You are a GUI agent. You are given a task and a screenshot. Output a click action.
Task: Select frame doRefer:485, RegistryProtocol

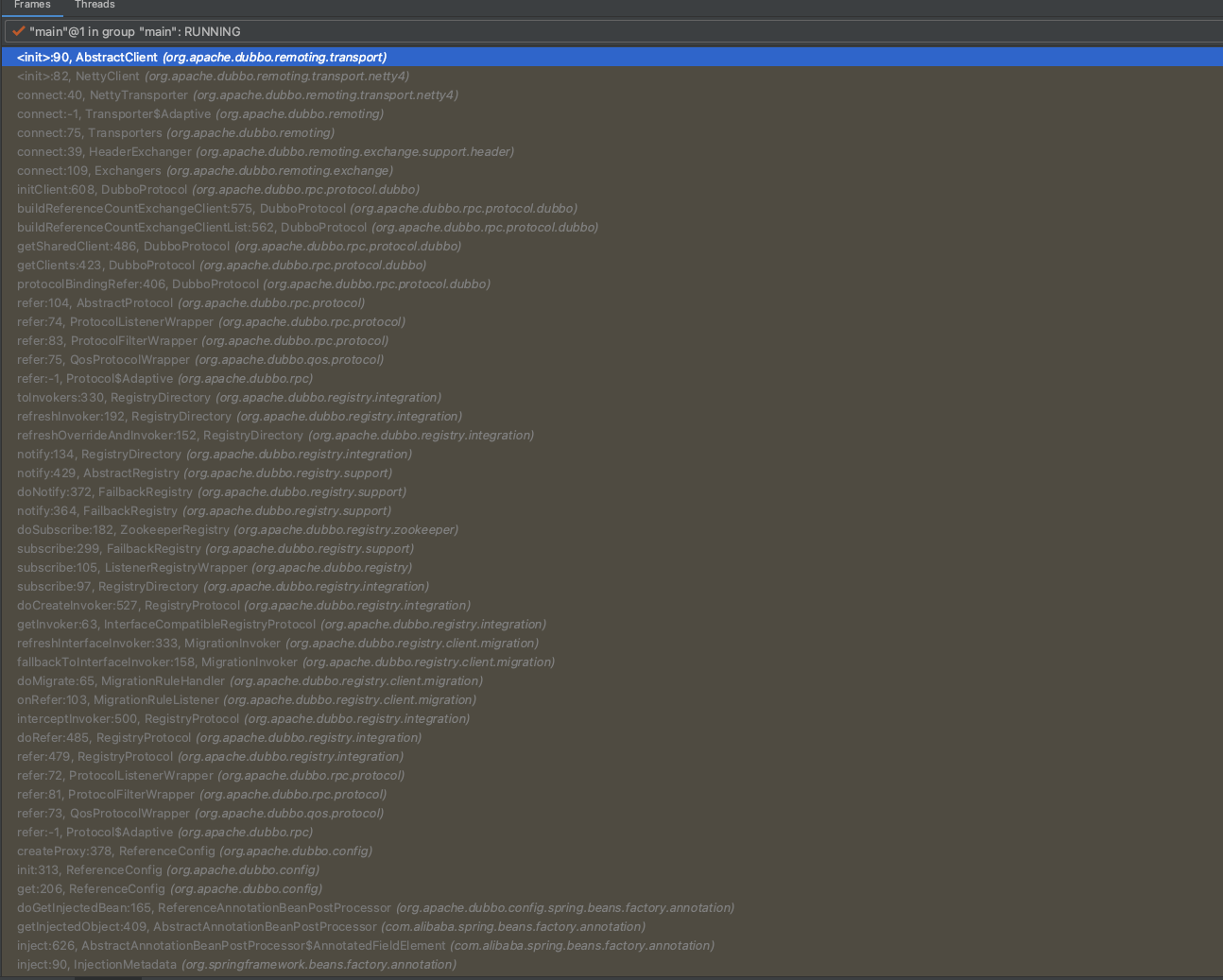(611, 737)
